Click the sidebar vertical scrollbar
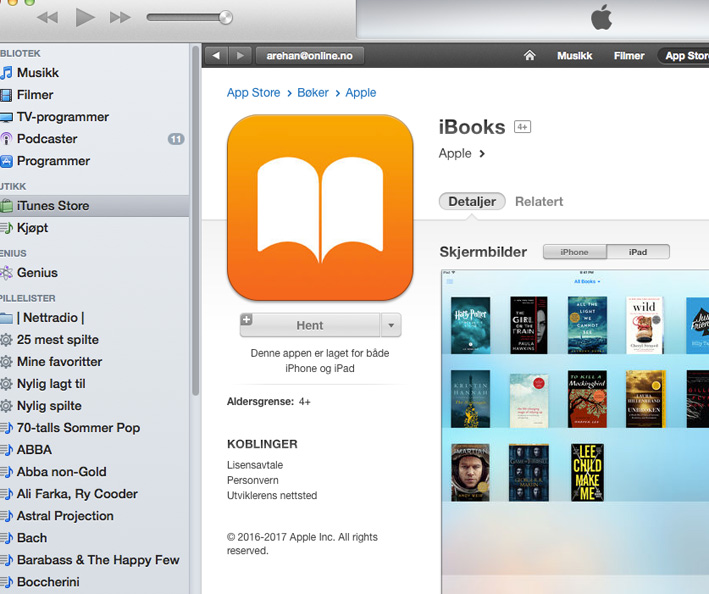The width and height of the screenshot is (709, 594). pyautogui.click(x=195, y=222)
